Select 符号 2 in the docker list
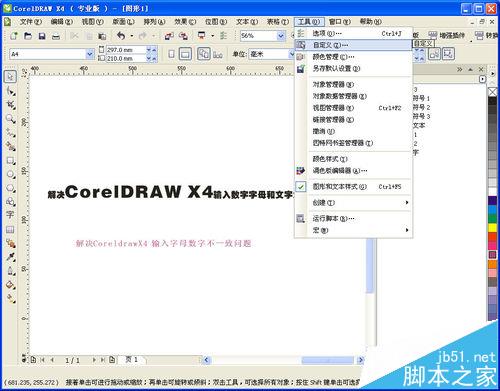The image size is (500, 391). 421,107
